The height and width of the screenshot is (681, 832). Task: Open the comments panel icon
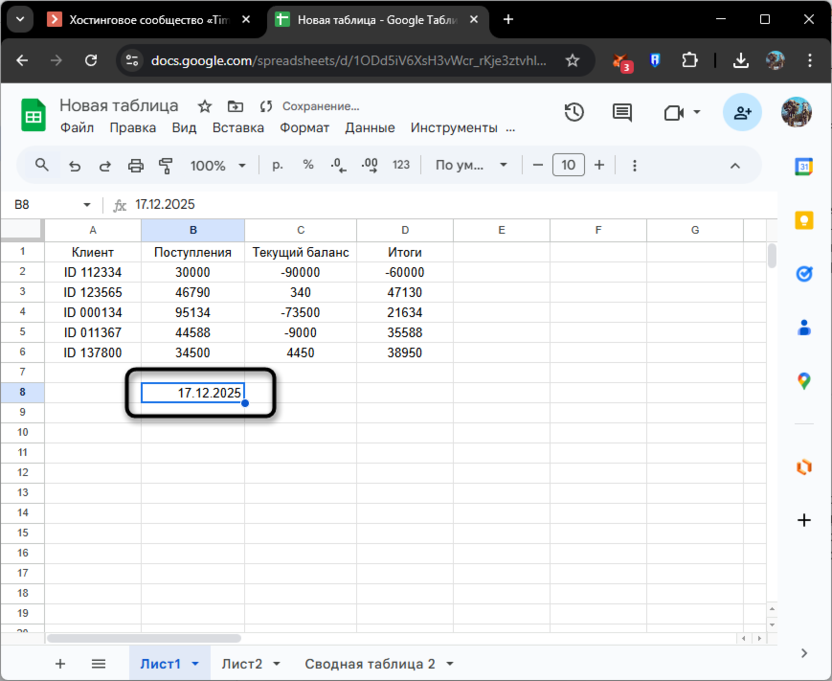pyautogui.click(x=622, y=112)
